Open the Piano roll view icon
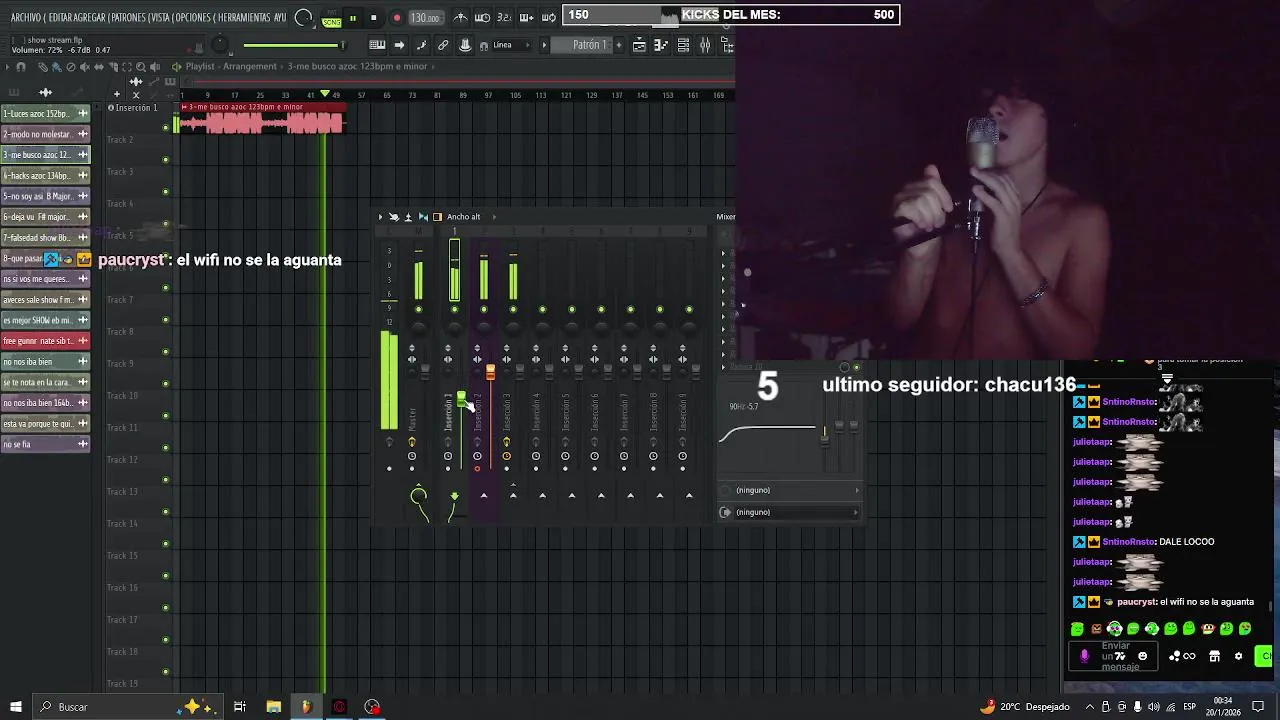Image resolution: width=1280 pixels, height=720 pixels. click(x=661, y=45)
